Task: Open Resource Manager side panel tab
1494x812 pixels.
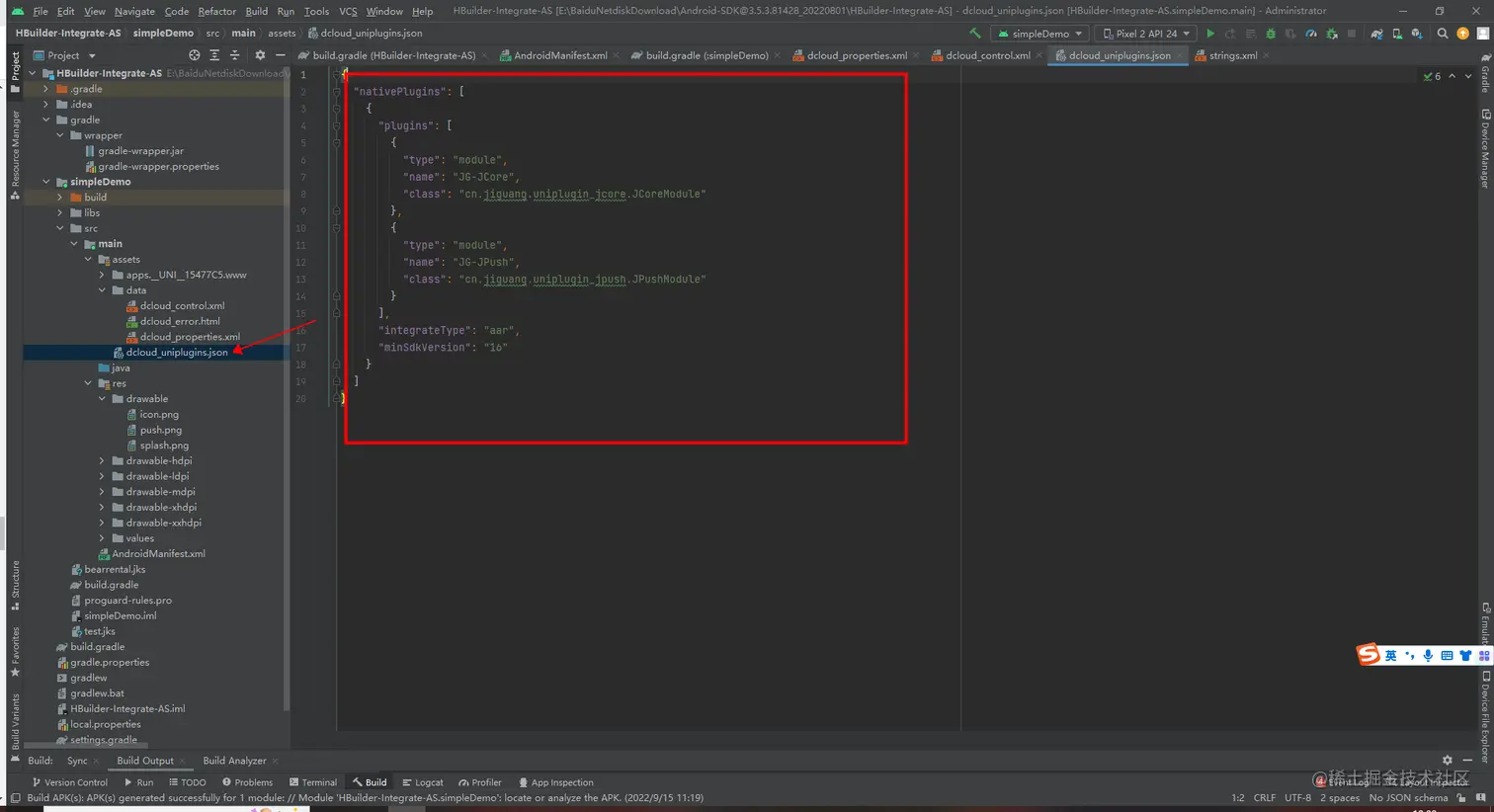Action: click(15, 155)
